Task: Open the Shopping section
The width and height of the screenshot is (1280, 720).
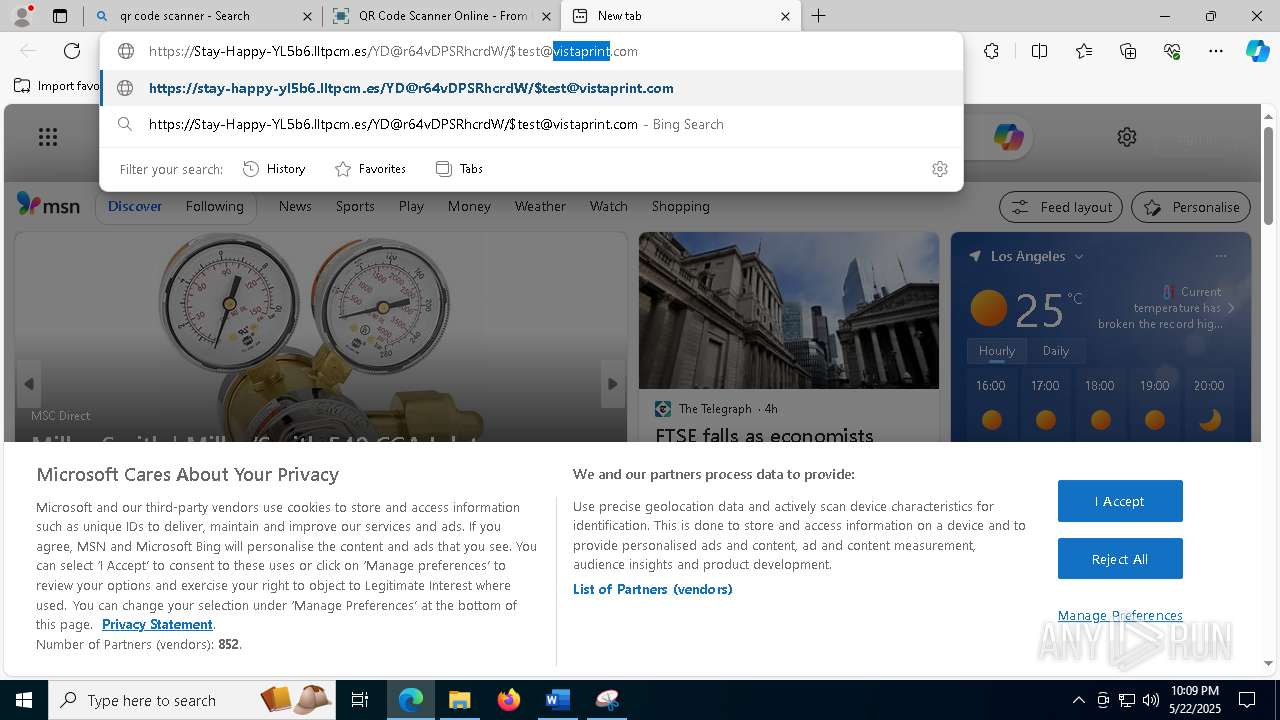Action: tap(681, 206)
